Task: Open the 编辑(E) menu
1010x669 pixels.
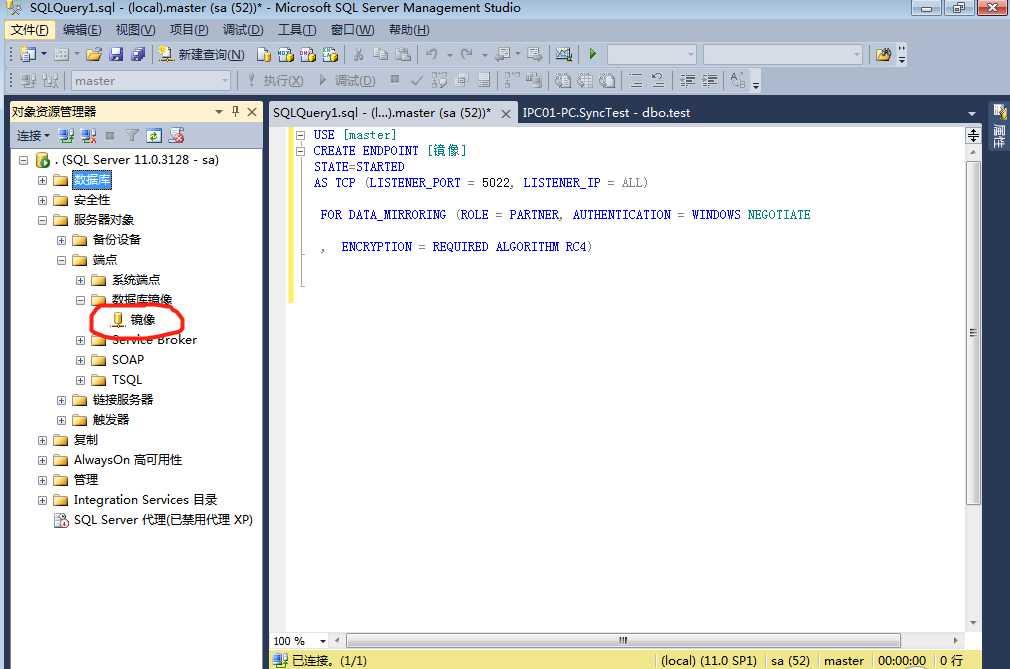Action: tap(82, 30)
